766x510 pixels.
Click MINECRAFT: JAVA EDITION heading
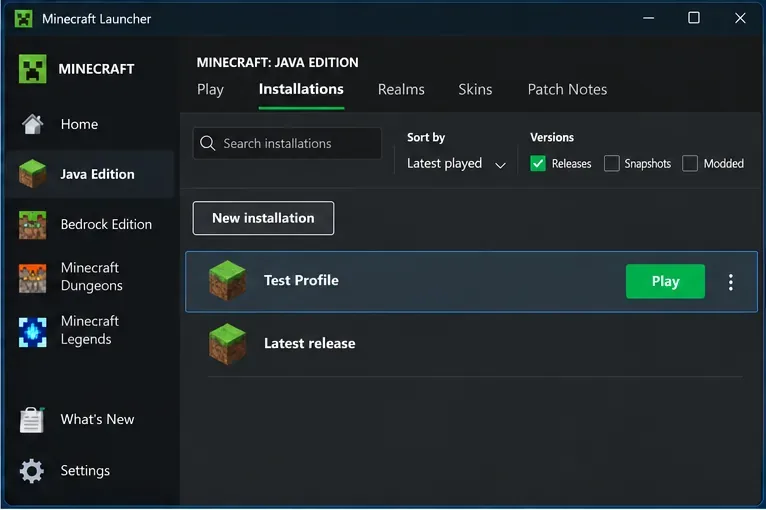pos(277,63)
